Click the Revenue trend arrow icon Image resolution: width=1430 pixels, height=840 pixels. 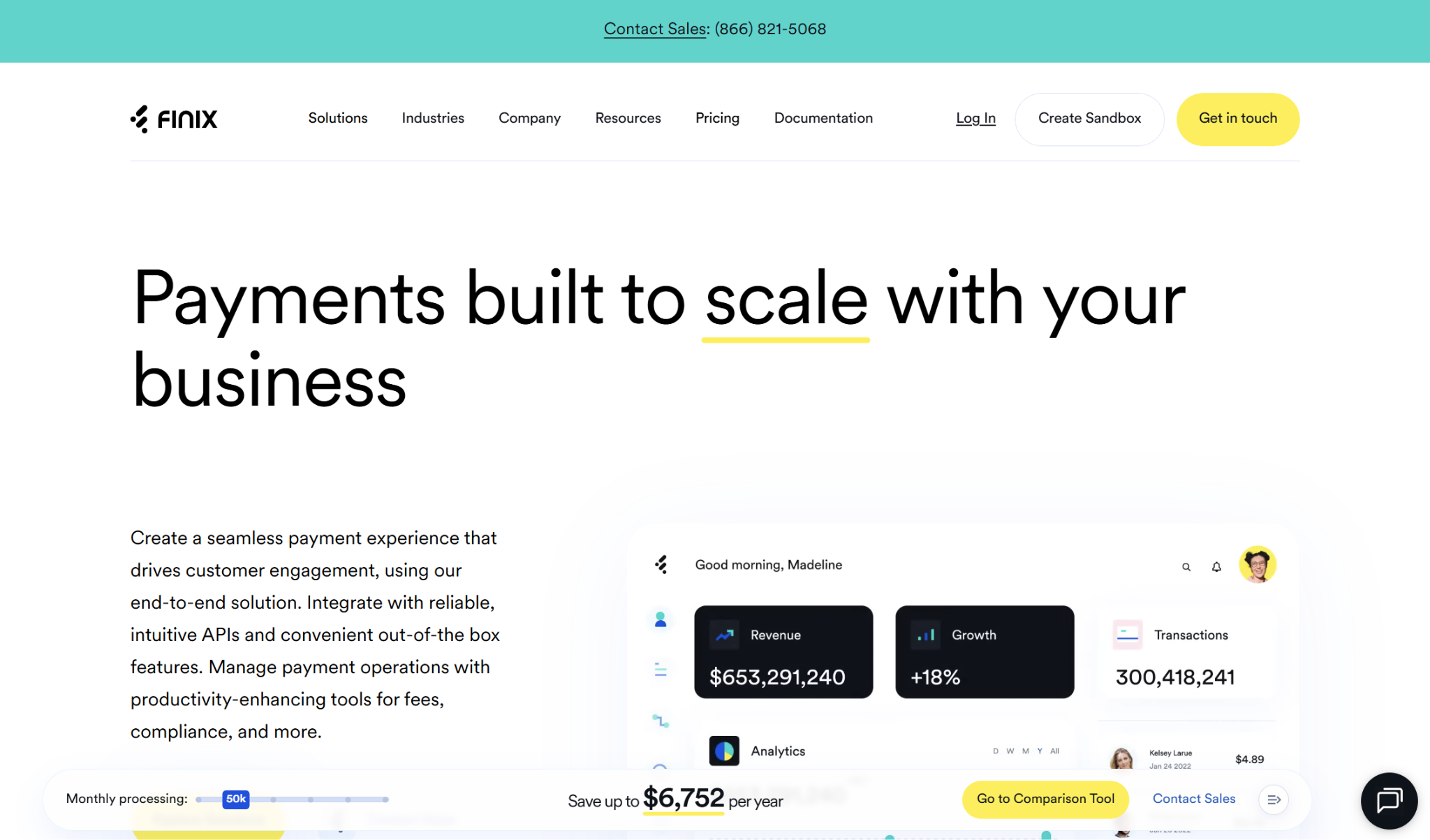(x=724, y=635)
